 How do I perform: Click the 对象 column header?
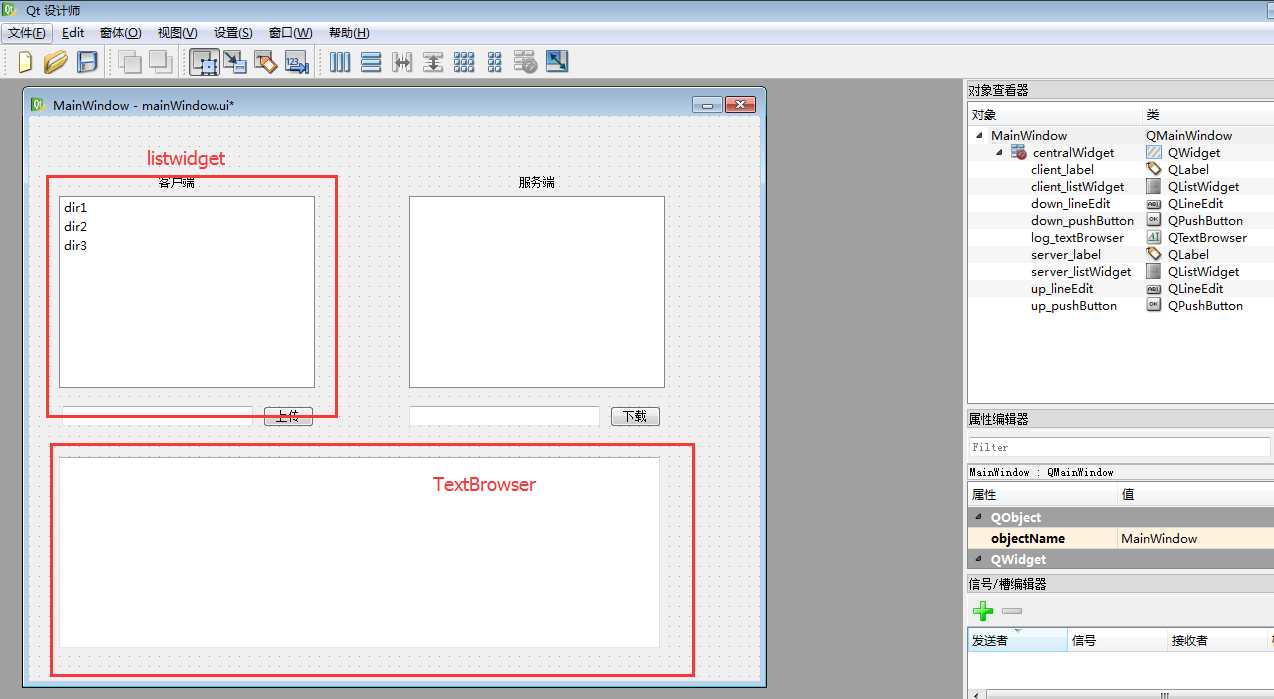(x=1055, y=115)
